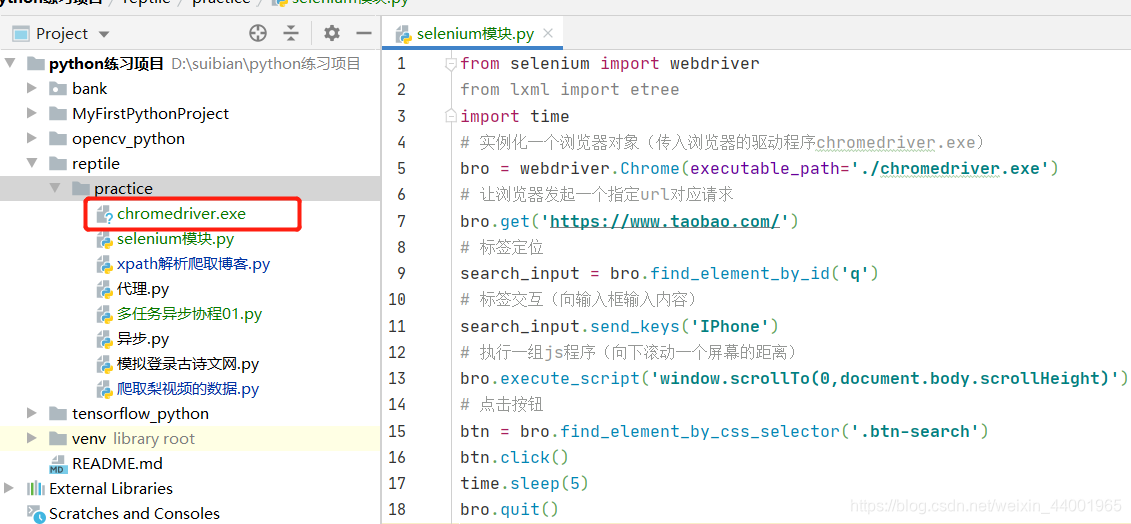
Task: Click the MyFirstPythonProject folder icon
Action: click(x=58, y=113)
